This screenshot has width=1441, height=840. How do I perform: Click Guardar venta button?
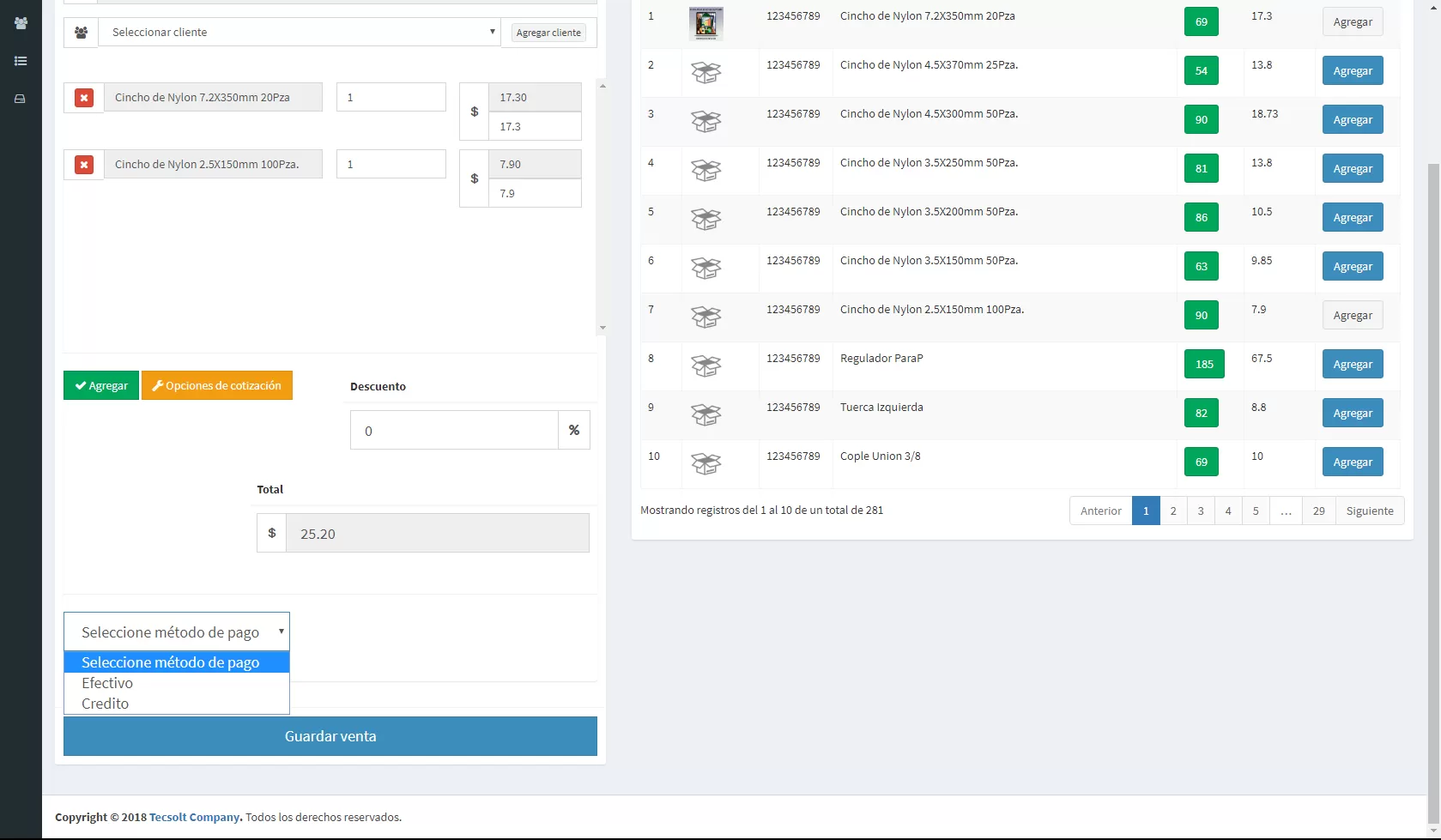tap(330, 736)
